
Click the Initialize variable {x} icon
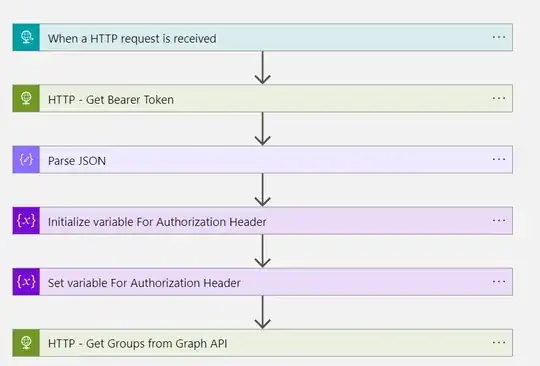pos(26,221)
